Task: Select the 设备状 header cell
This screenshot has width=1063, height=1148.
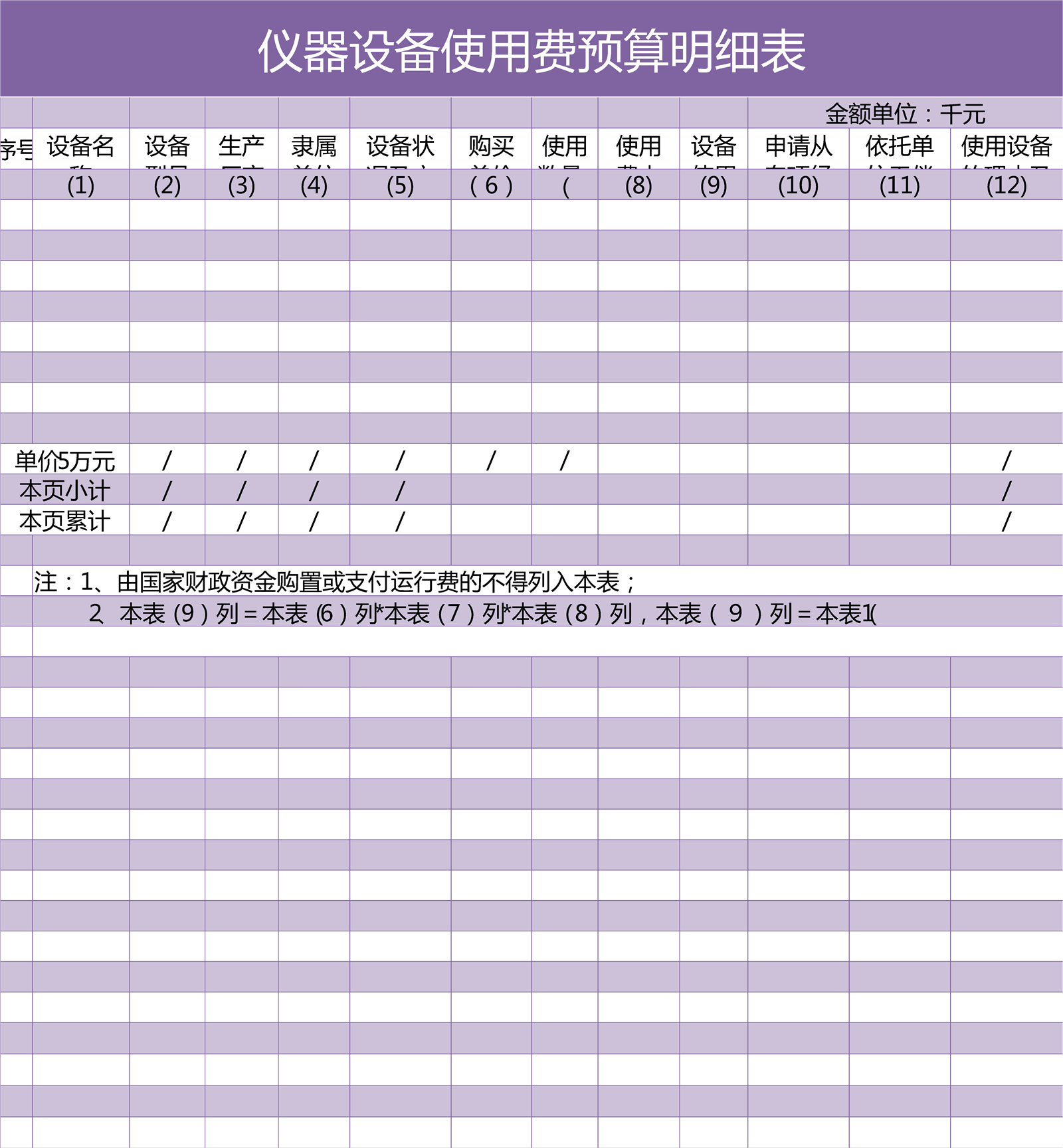Action: tap(400, 147)
